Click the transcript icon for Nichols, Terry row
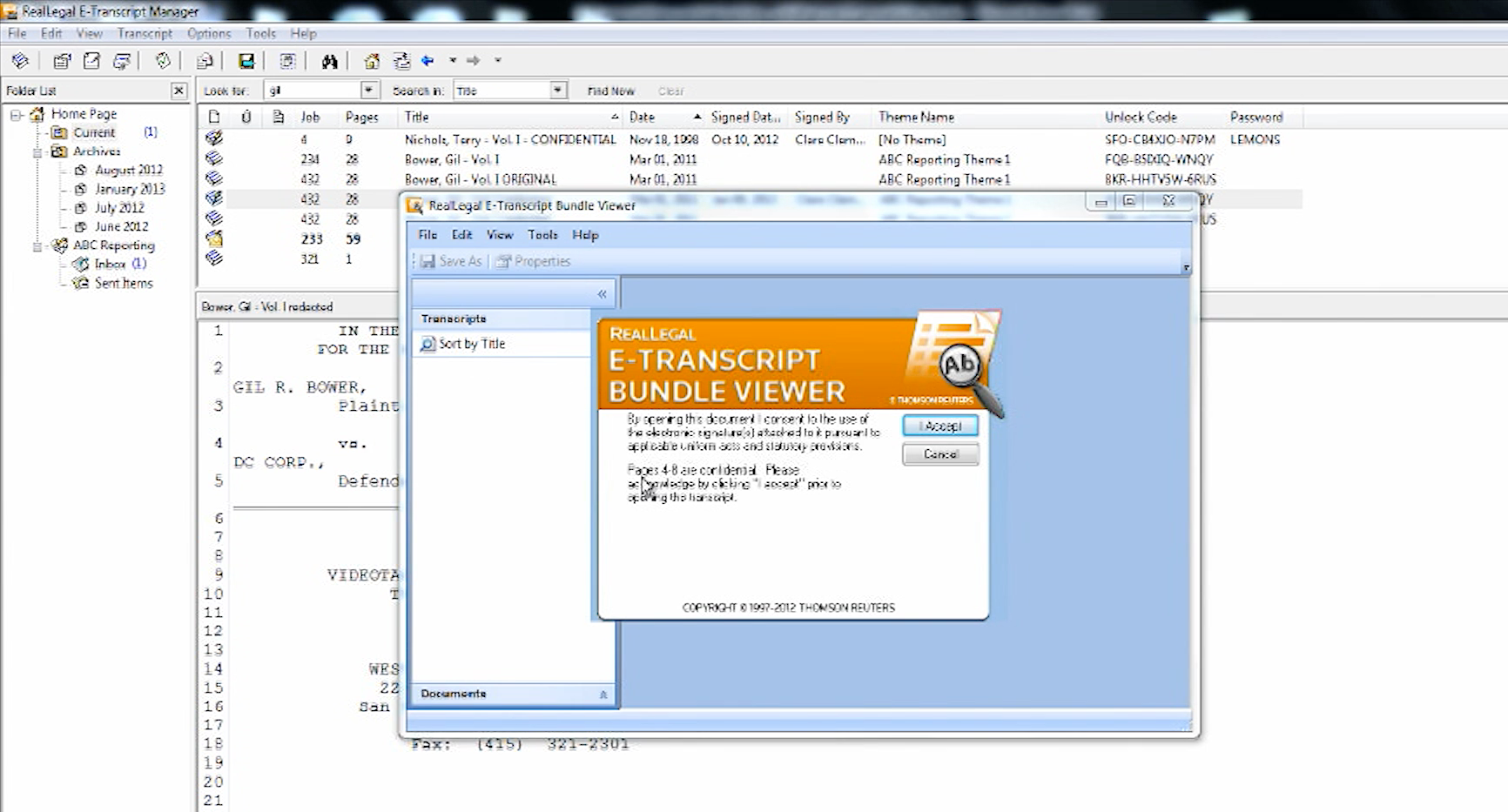 (213, 138)
